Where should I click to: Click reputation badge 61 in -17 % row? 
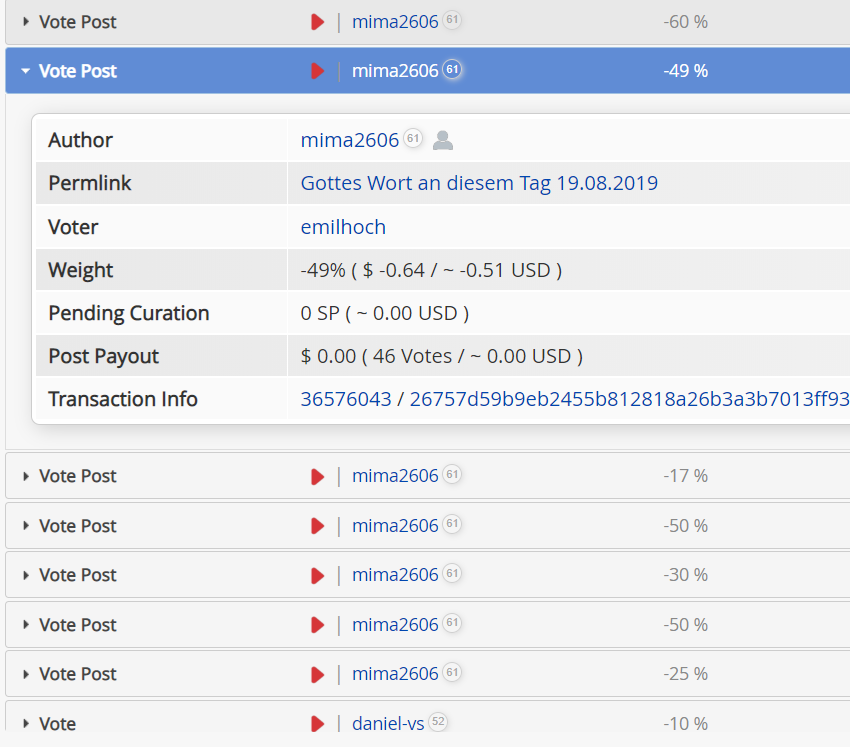point(452,474)
